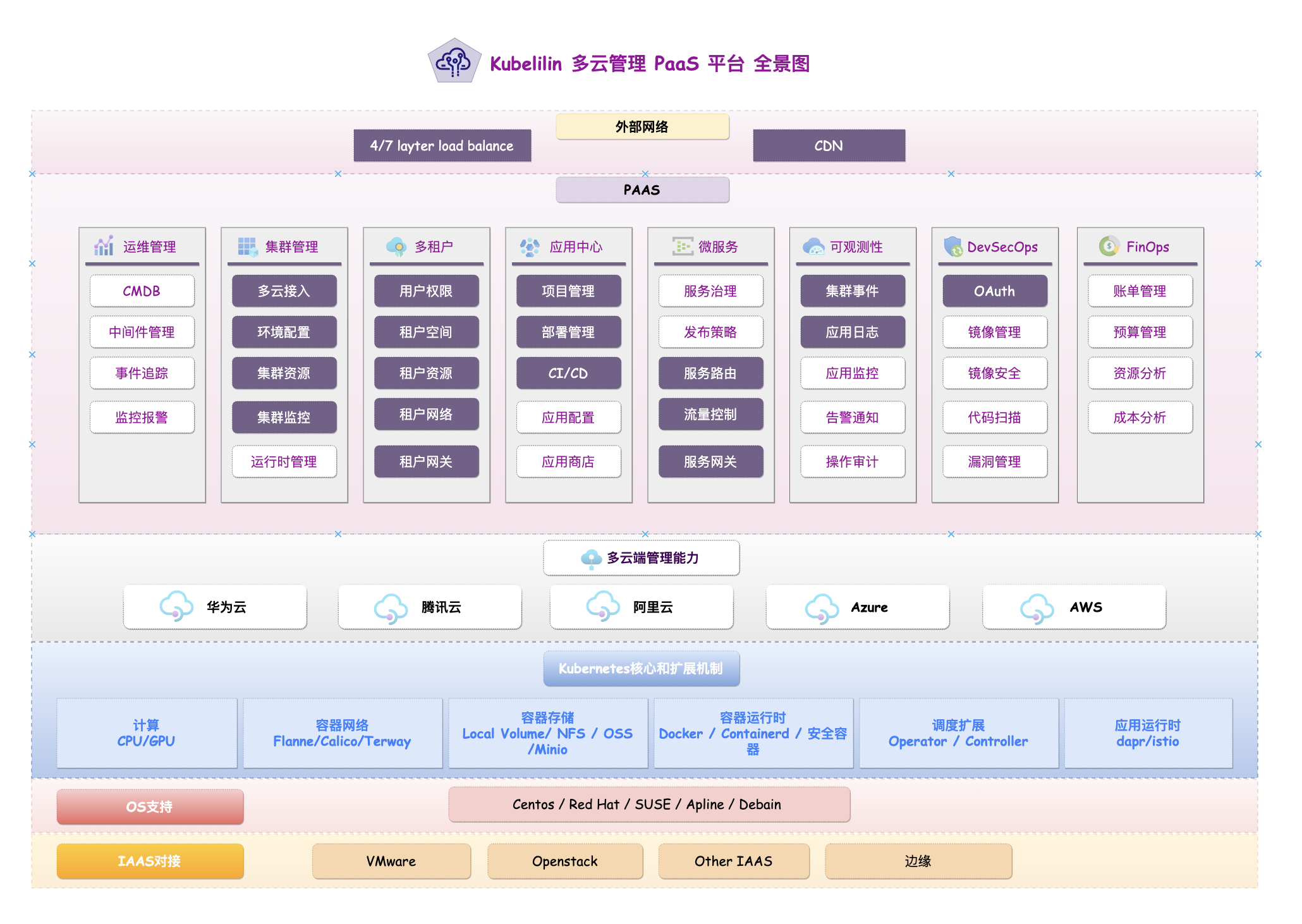This screenshot has width=1302, height=924.
Task: Click the red OS支持 label
Action: tap(150, 806)
